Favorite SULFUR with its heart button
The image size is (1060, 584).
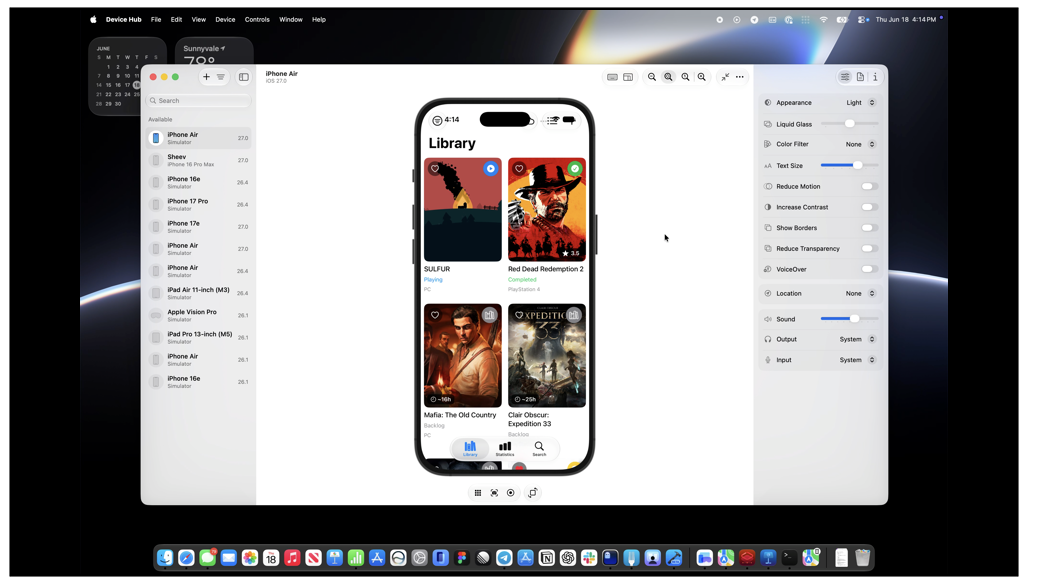[435, 168]
